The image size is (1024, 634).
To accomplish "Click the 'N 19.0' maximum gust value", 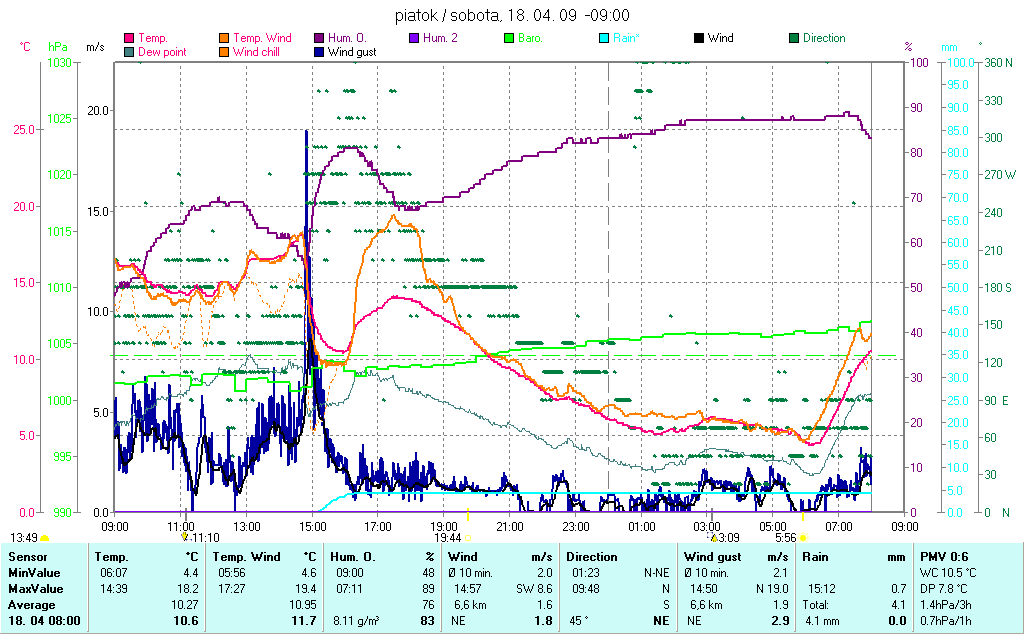I will [773, 589].
